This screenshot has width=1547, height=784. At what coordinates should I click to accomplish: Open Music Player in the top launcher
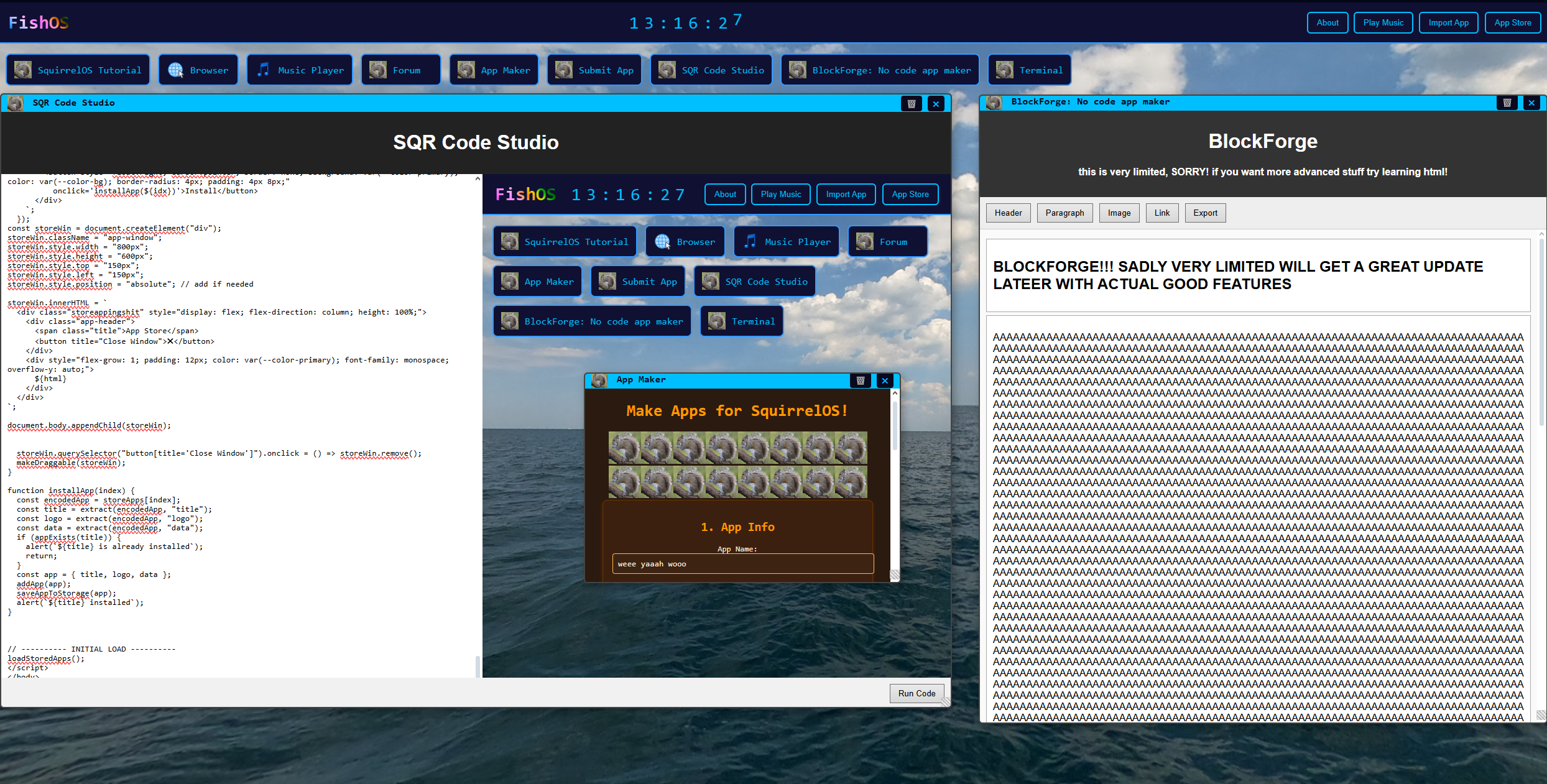tap(300, 70)
